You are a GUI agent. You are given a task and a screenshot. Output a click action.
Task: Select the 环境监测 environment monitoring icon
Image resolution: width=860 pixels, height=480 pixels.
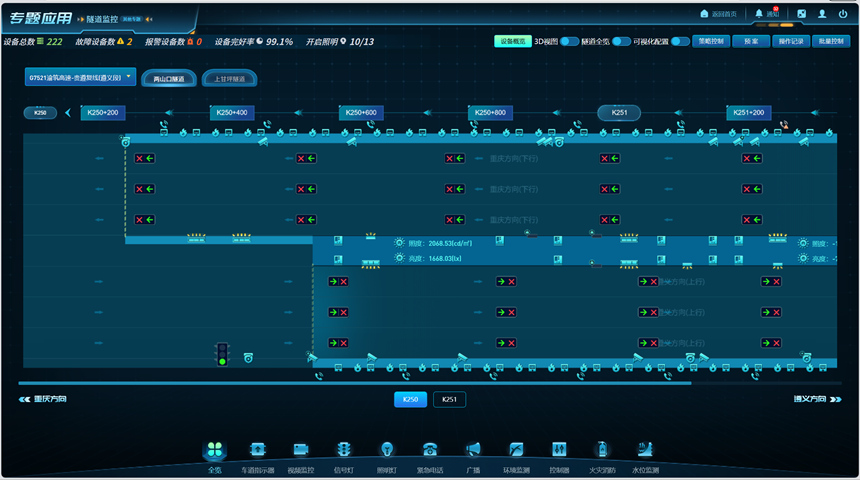[x=516, y=450]
